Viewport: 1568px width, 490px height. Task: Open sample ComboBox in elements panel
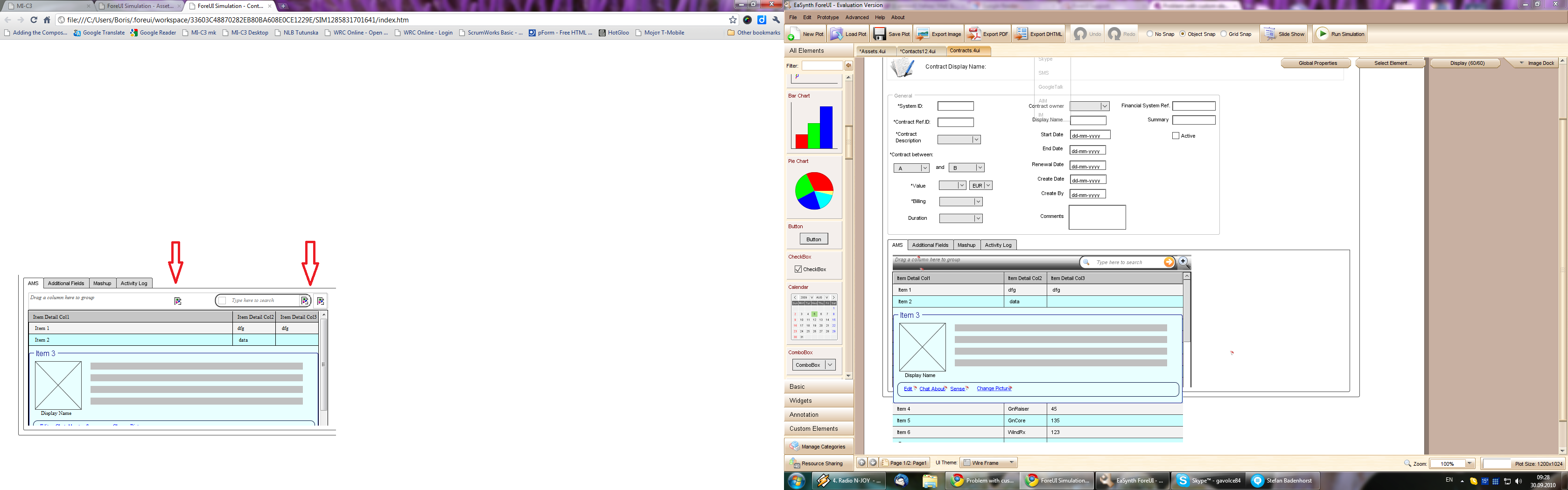coord(814,364)
